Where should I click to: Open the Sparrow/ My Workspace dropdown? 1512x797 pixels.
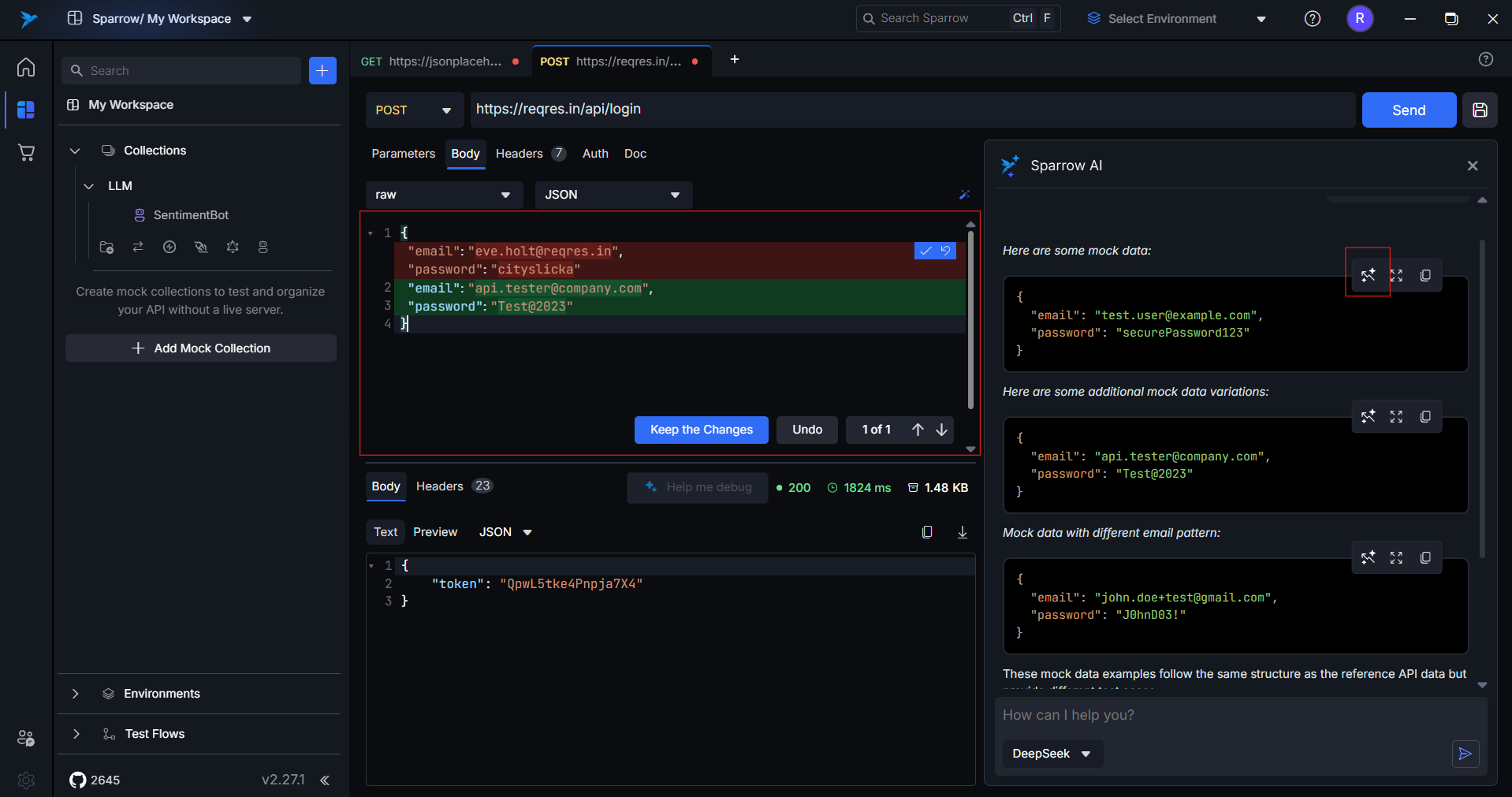(162, 18)
